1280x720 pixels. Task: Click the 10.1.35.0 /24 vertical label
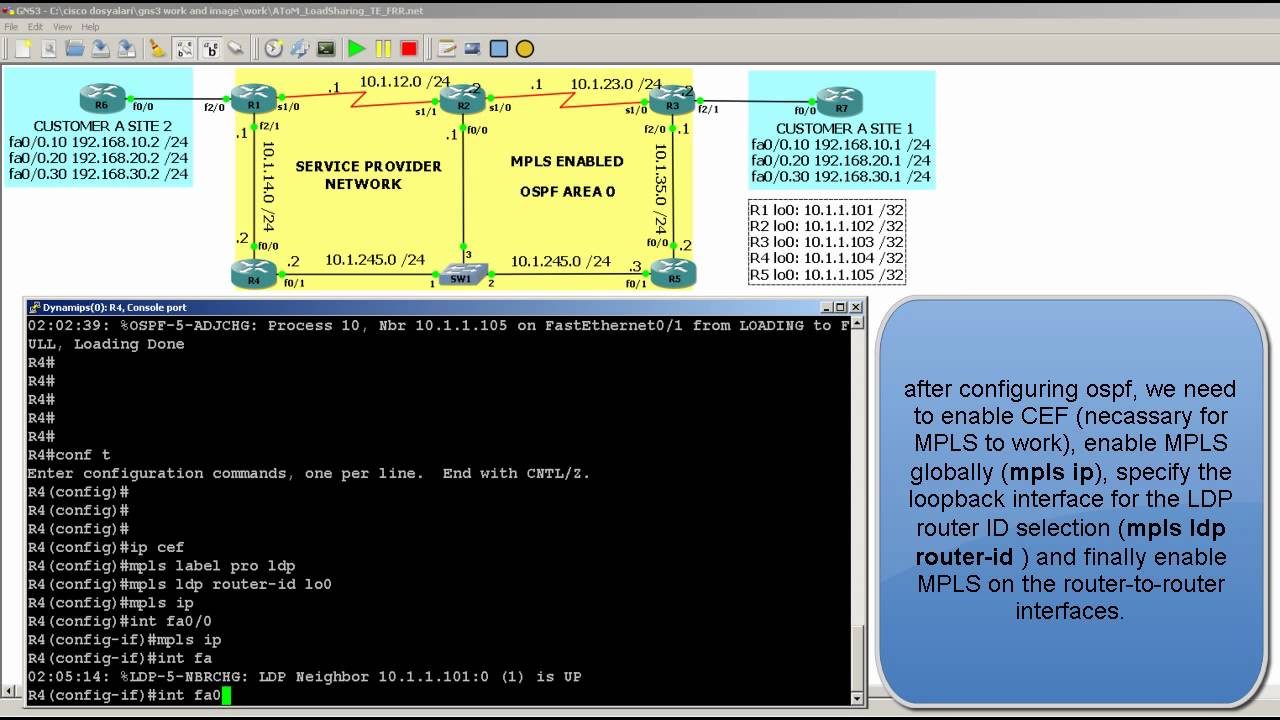point(661,189)
